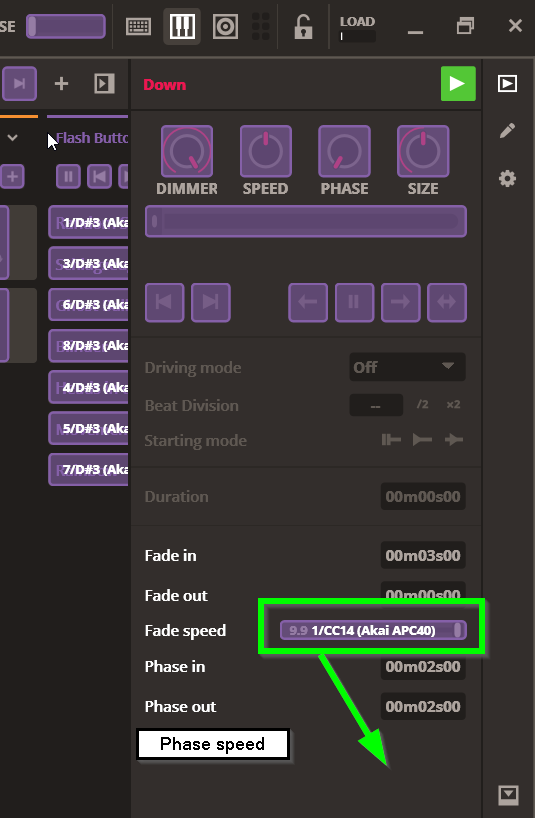The height and width of the screenshot is (818, 535).
Task: Select the bounce double-arrow direction button
Action: [x=447, y=303]
